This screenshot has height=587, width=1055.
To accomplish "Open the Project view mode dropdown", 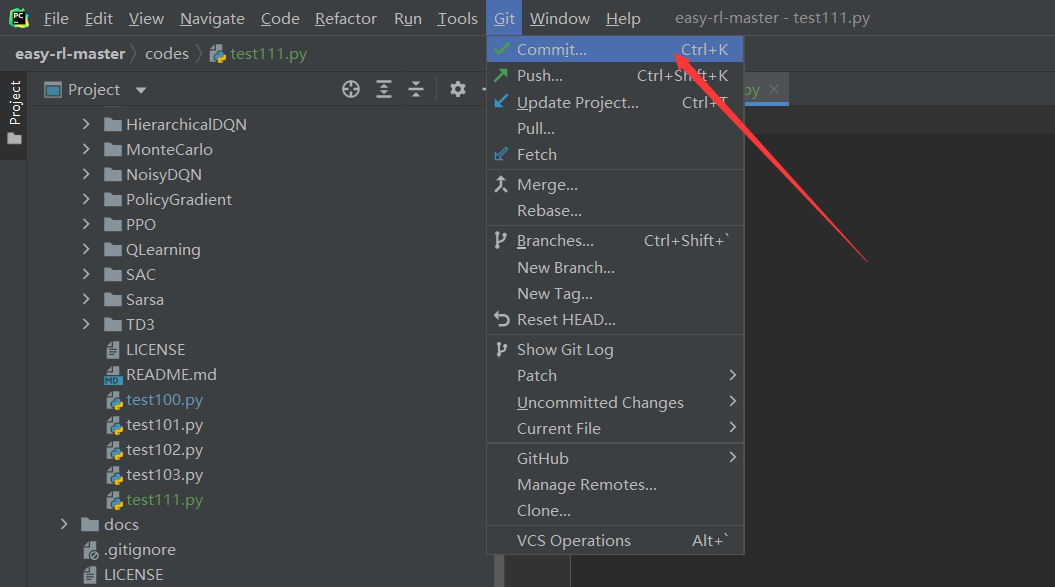I will click(x=139, y=89).
